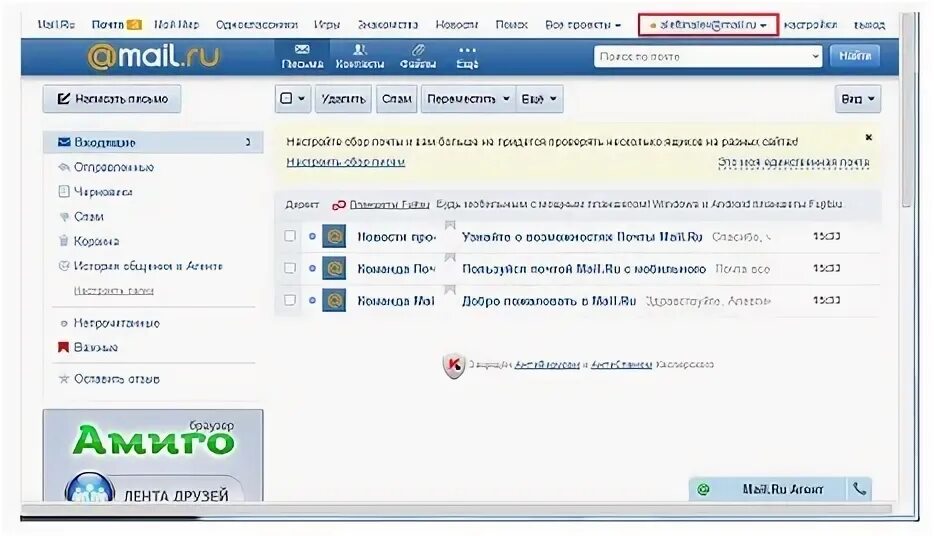Viewport: 934px width, 536px height.
Task: Open the account email address dropdown
Action: tap(708, 25)
